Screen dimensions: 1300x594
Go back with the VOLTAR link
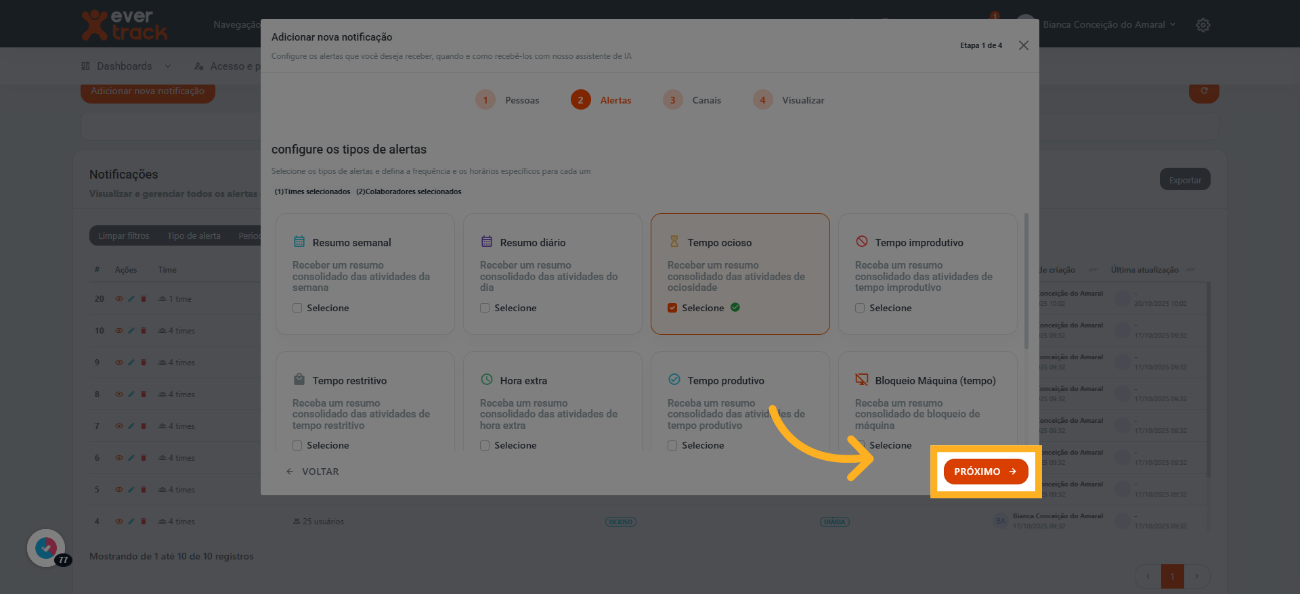[312, 471]
